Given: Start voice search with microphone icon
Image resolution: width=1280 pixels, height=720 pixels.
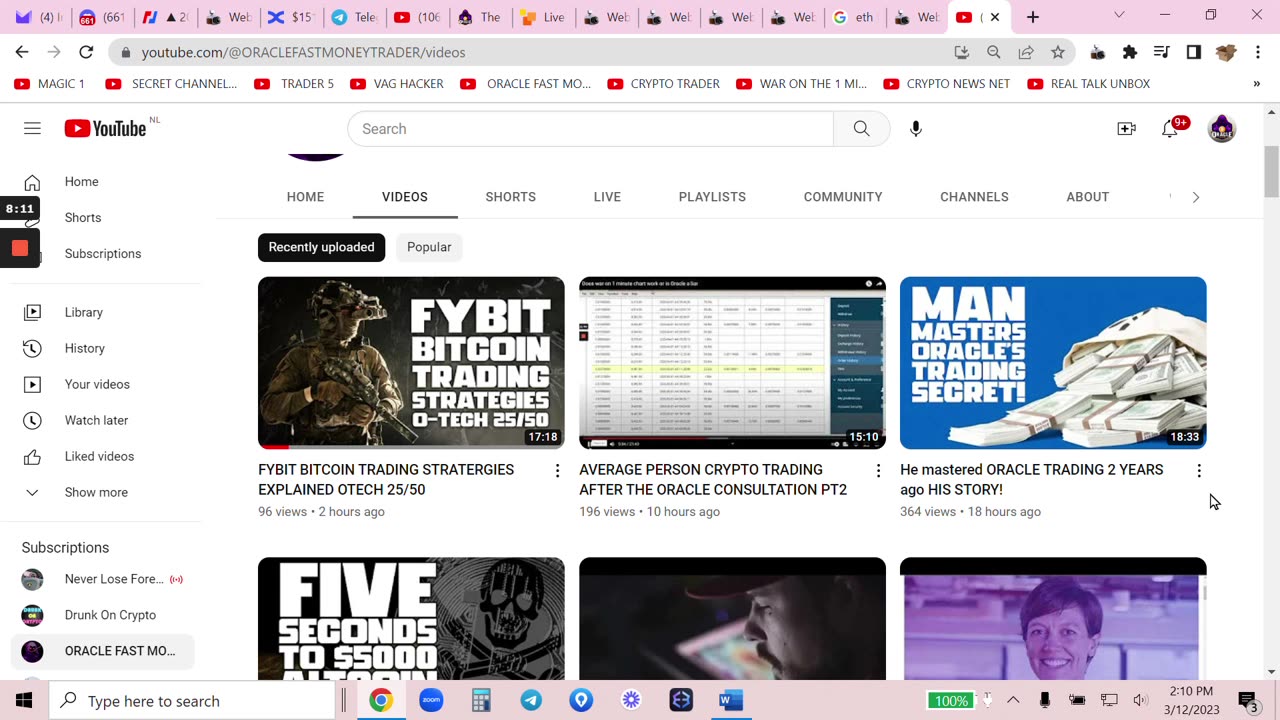Looking at the screenshot, I should point(915,129).
